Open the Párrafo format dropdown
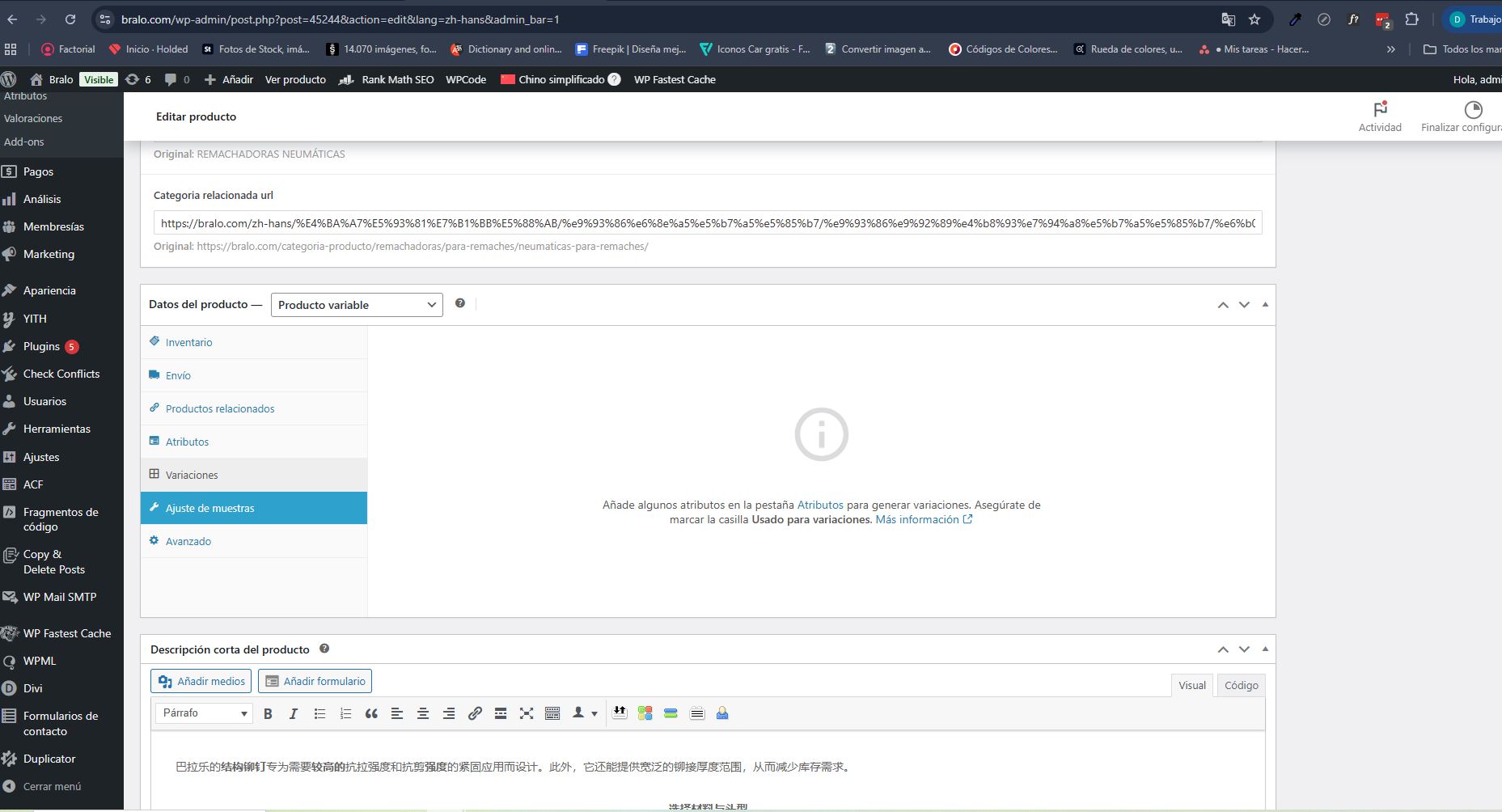The width and height of the screenshot is (1502, 812). point(204,713)
